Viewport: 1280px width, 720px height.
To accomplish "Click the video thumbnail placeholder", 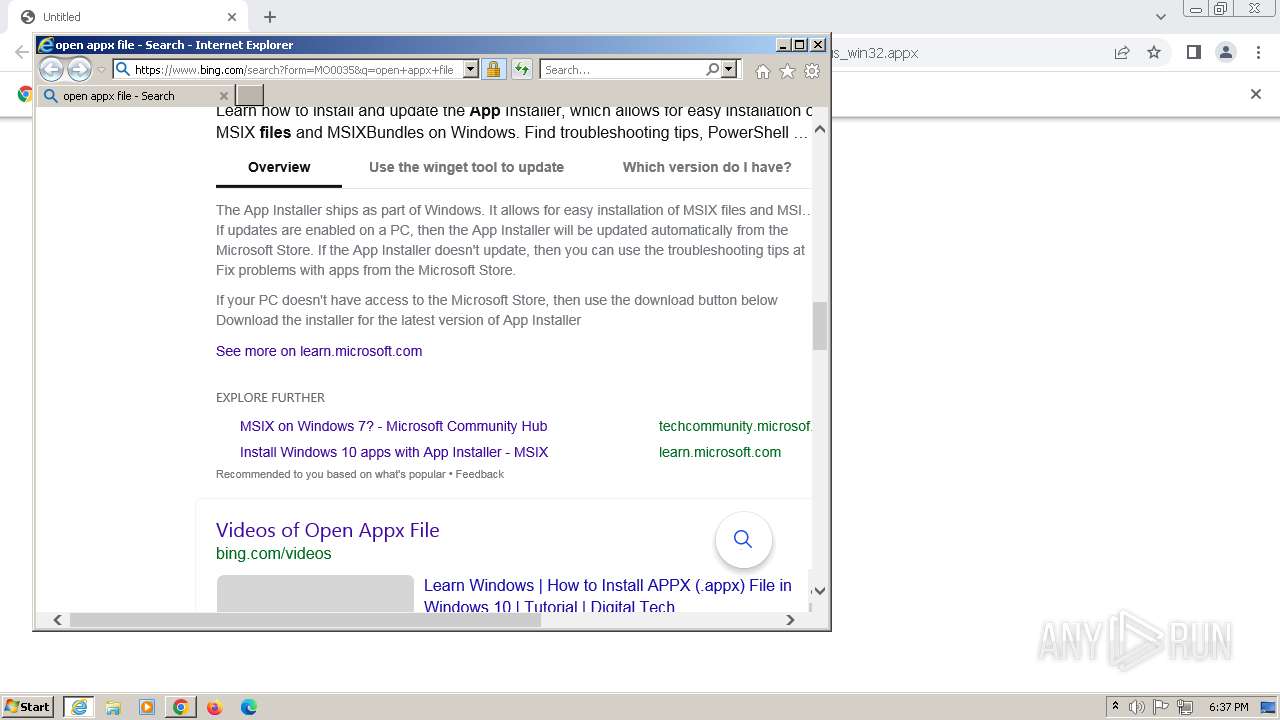I will click(x=315, y=593).
